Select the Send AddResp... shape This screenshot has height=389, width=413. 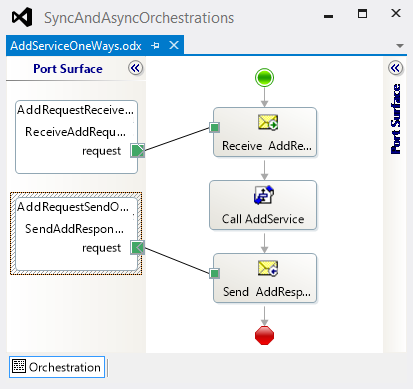pyautogui.click(x=265, y=278)
